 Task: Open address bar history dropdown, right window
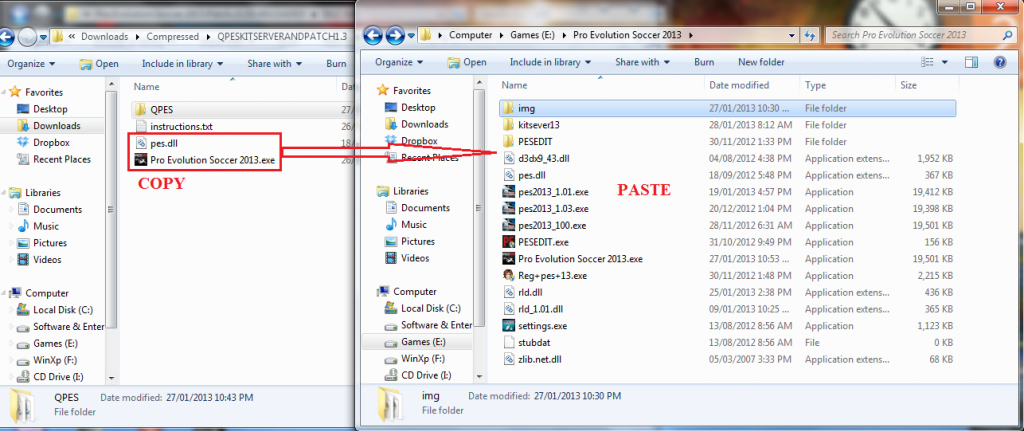coord(792,35)
